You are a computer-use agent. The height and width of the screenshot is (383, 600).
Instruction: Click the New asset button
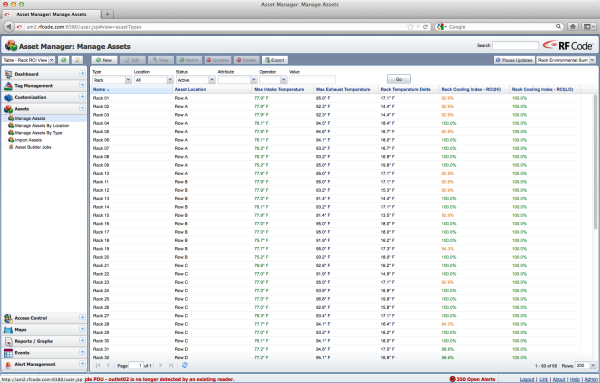pyautogui.click(x=104, y=60)
